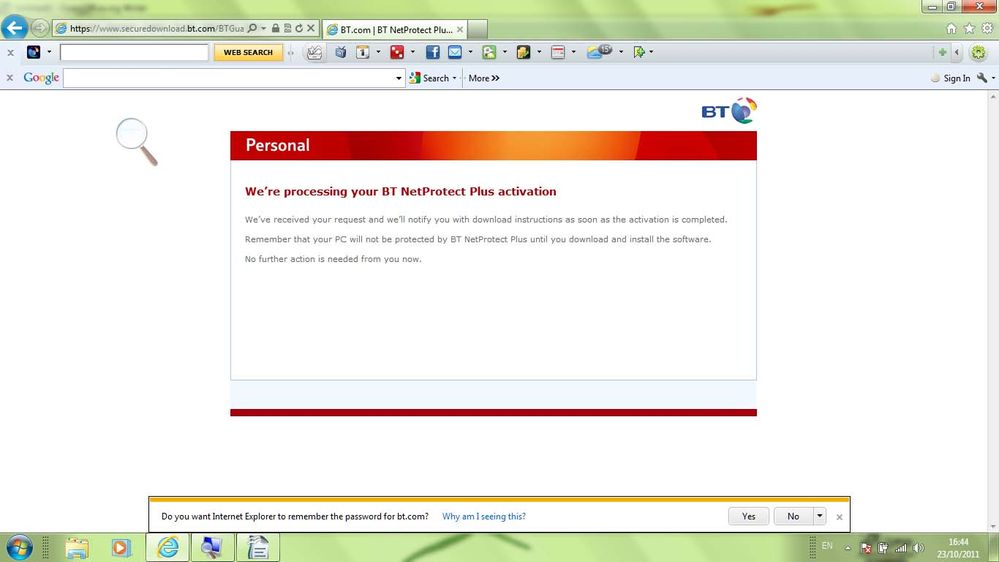Dismiss the password notification bar
Viewport: 999px width, 562px height.
click(839, 517)
